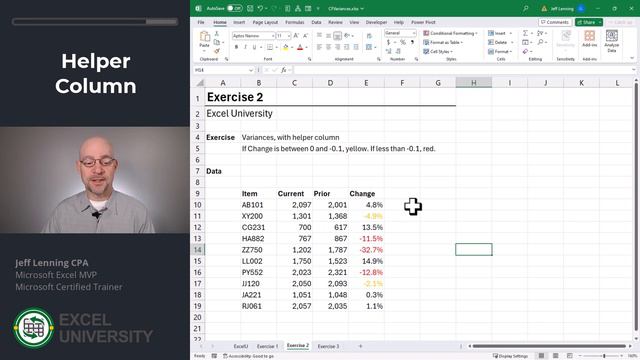Screen dimensions: 640x360
Task: Switch to the Insert ribbon tab
Action: (x=239, y=22)
